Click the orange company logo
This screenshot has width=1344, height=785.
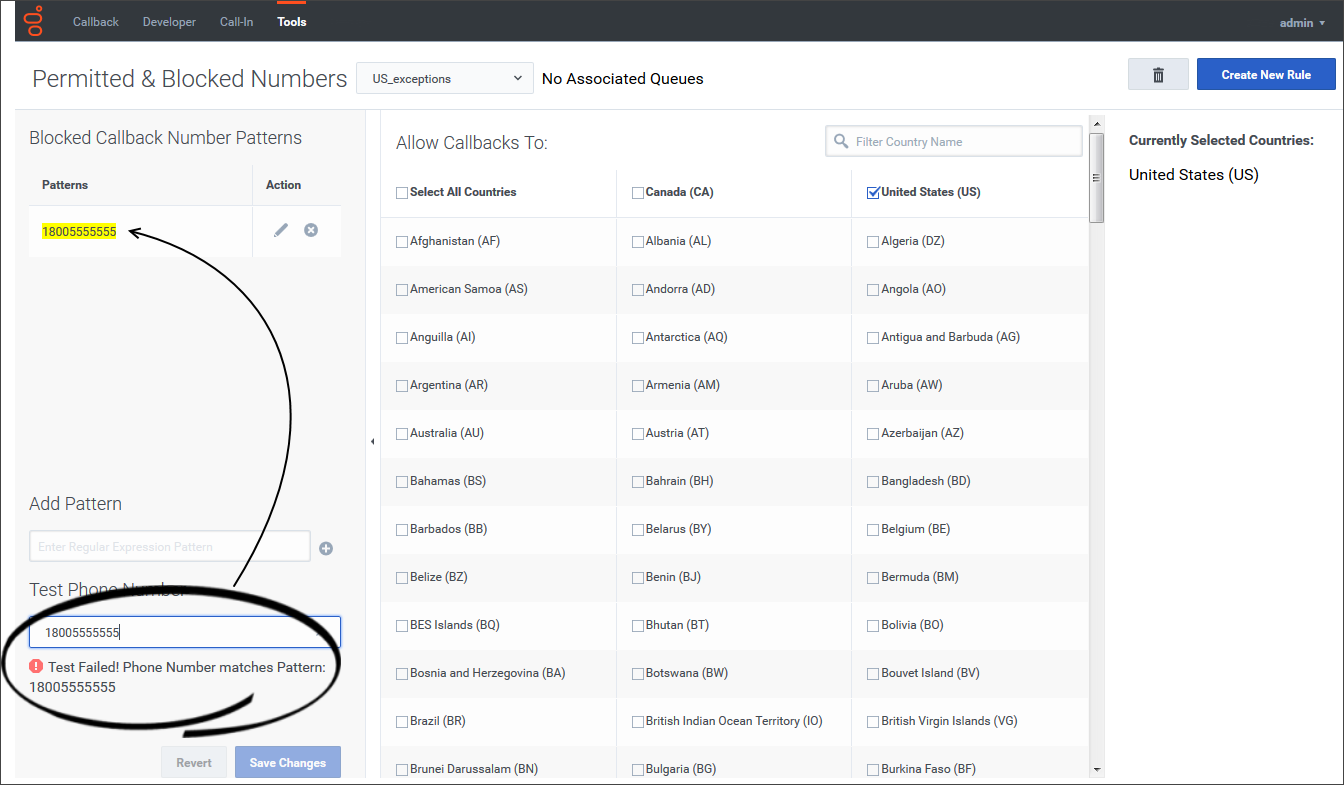(33, 19)
